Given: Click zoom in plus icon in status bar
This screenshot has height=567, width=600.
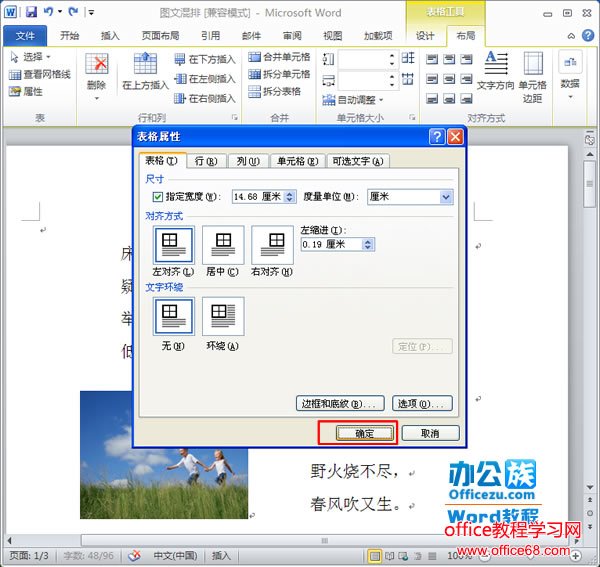Looking at the screenshot, I should [x=576, y=556].
